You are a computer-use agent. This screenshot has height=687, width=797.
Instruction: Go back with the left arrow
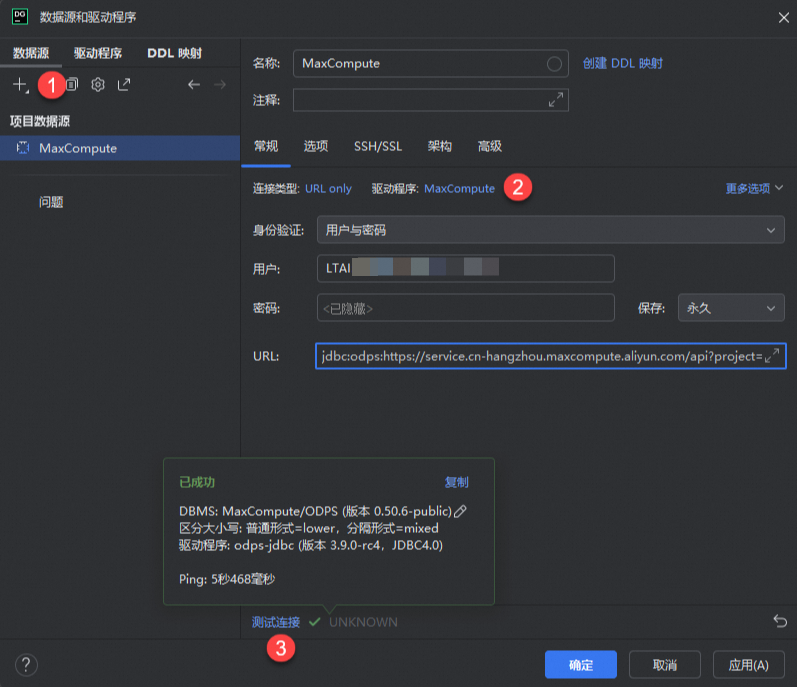pyautogui.click(x=194, y=84)
